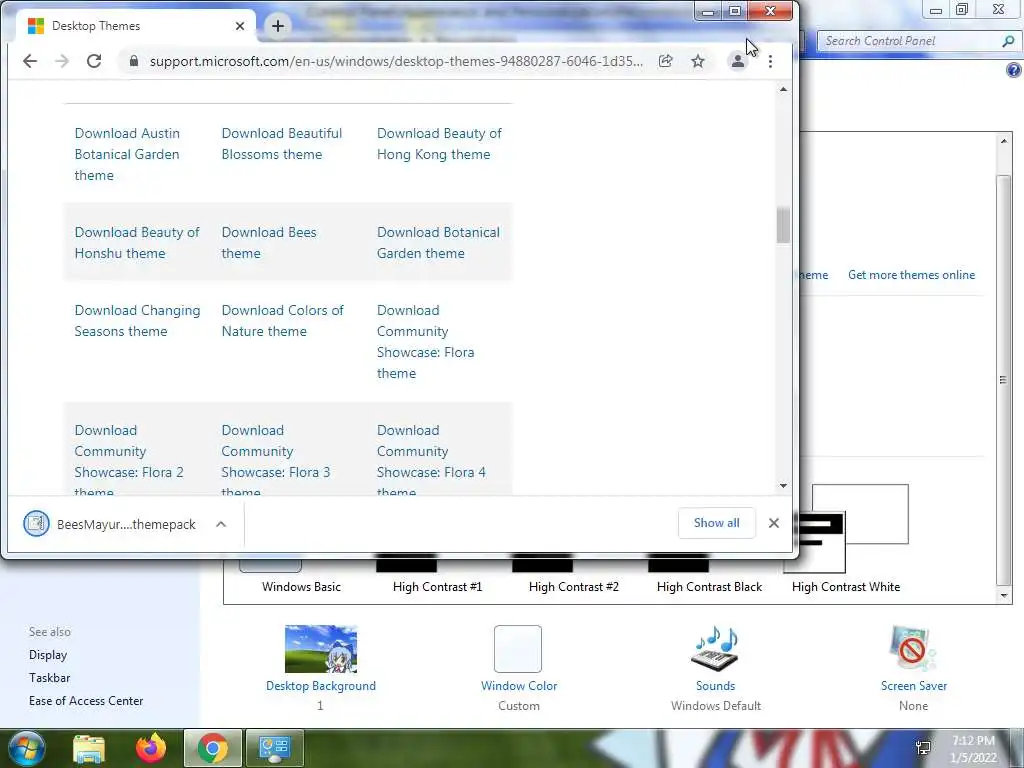Click the taskbar clock 7:12 PM
Image resolution: width=1024 pixels, height=768 pixels.
[x=973, y=749]
